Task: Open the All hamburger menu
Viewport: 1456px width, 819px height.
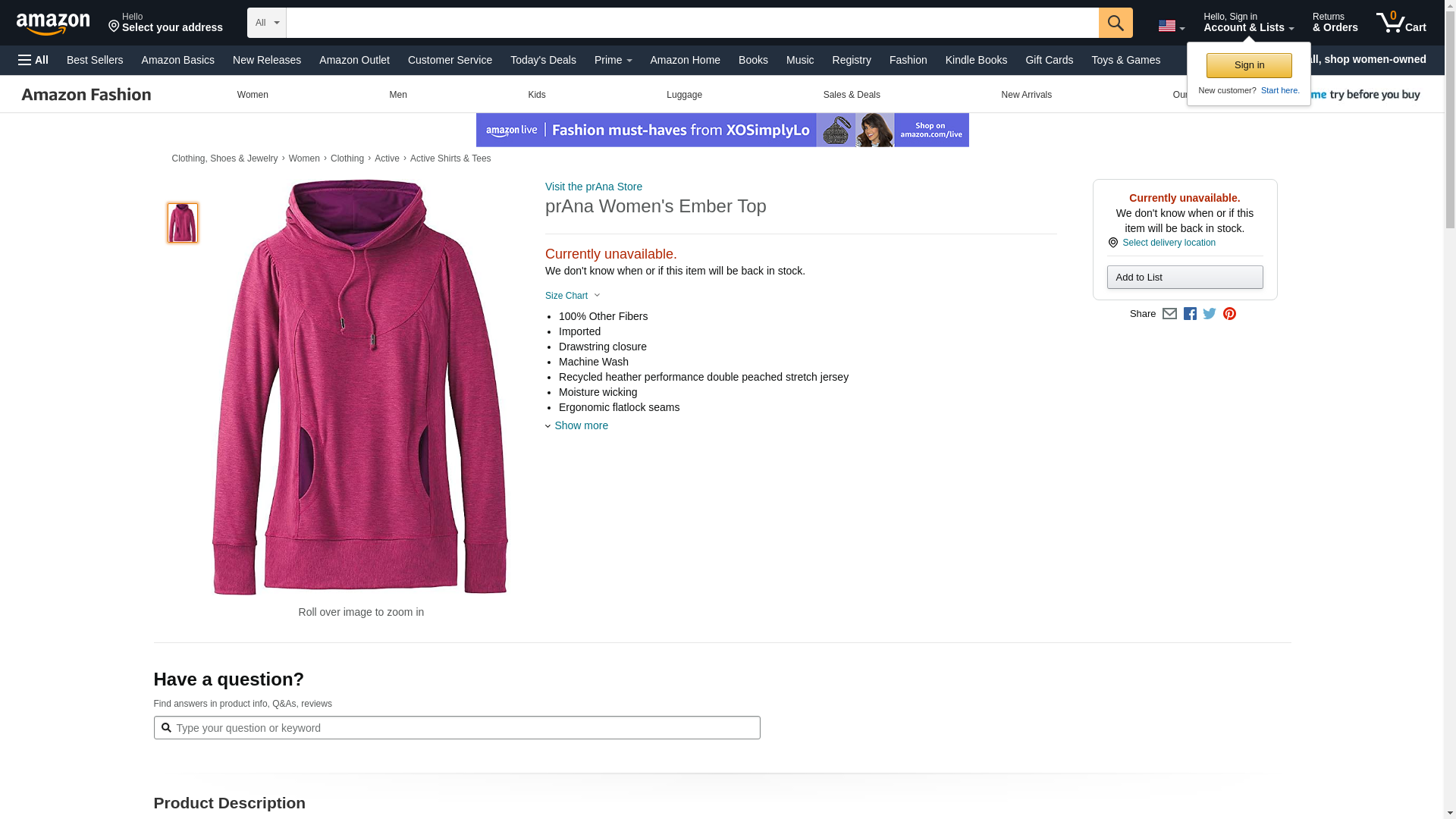Action: pyautogui.click(x=33, y=60)
